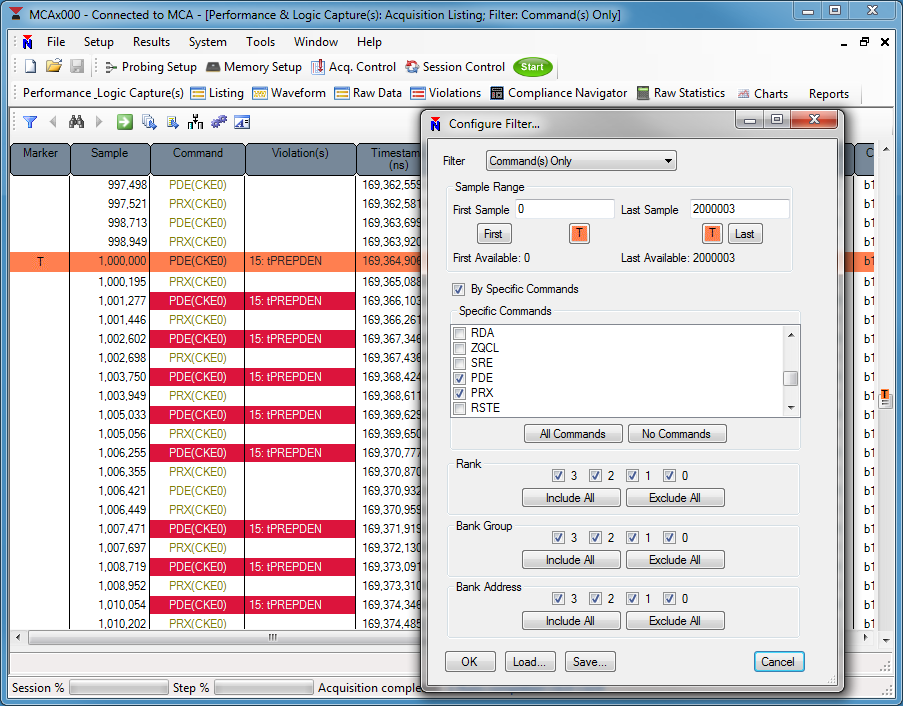Uncheck the By Specific Commands checkbox
The image size is (903, 706).
coord(459,289)
